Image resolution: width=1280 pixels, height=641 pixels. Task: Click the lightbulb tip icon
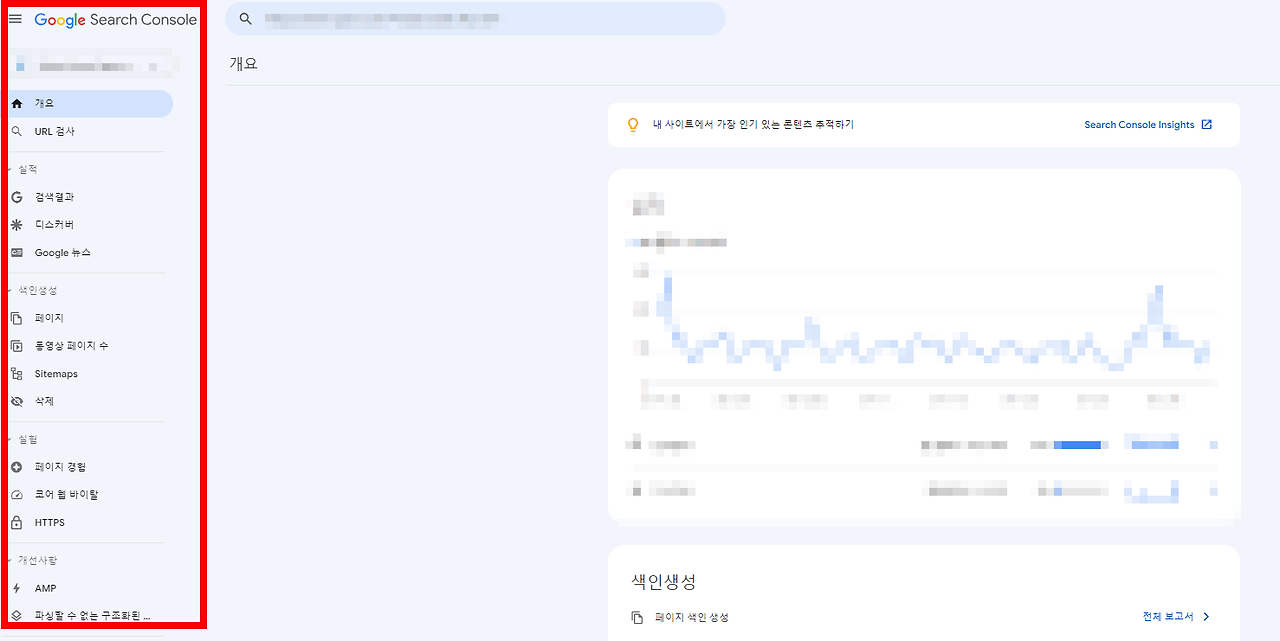632,125
